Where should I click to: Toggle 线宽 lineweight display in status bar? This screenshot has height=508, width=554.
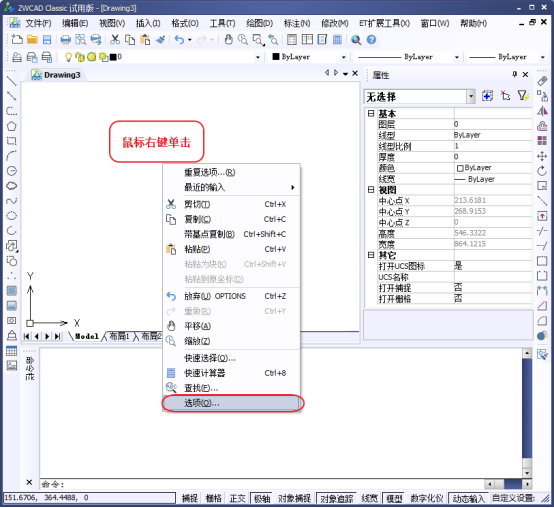pos(370,498)
